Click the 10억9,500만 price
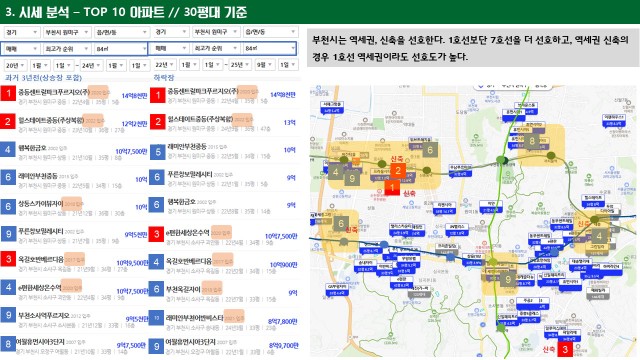640x360 pixels. pyautogui.click(x=132, y=263)
